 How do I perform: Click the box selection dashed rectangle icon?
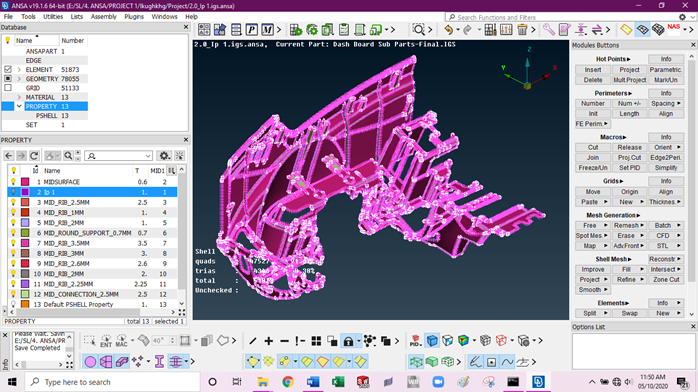(x=89, y=341)
